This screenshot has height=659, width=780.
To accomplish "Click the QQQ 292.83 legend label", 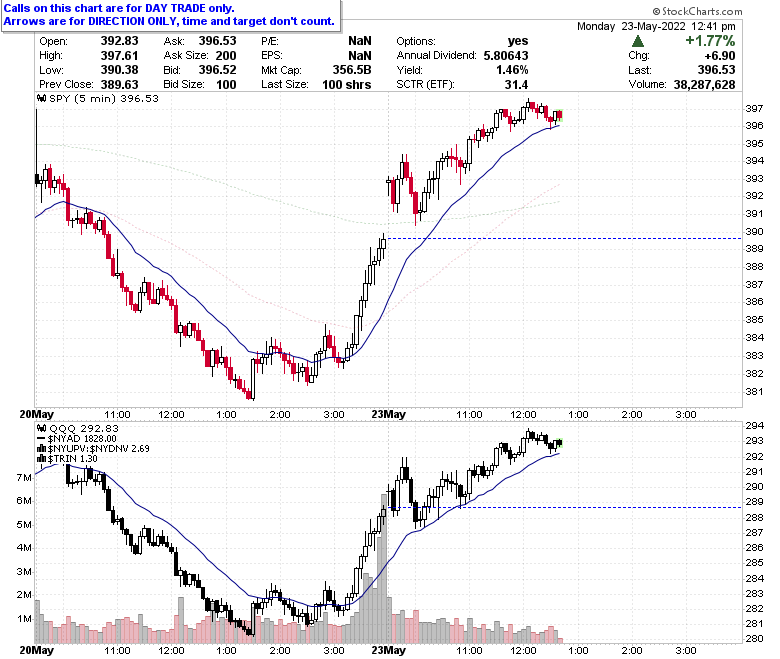I will click(84, 428).
